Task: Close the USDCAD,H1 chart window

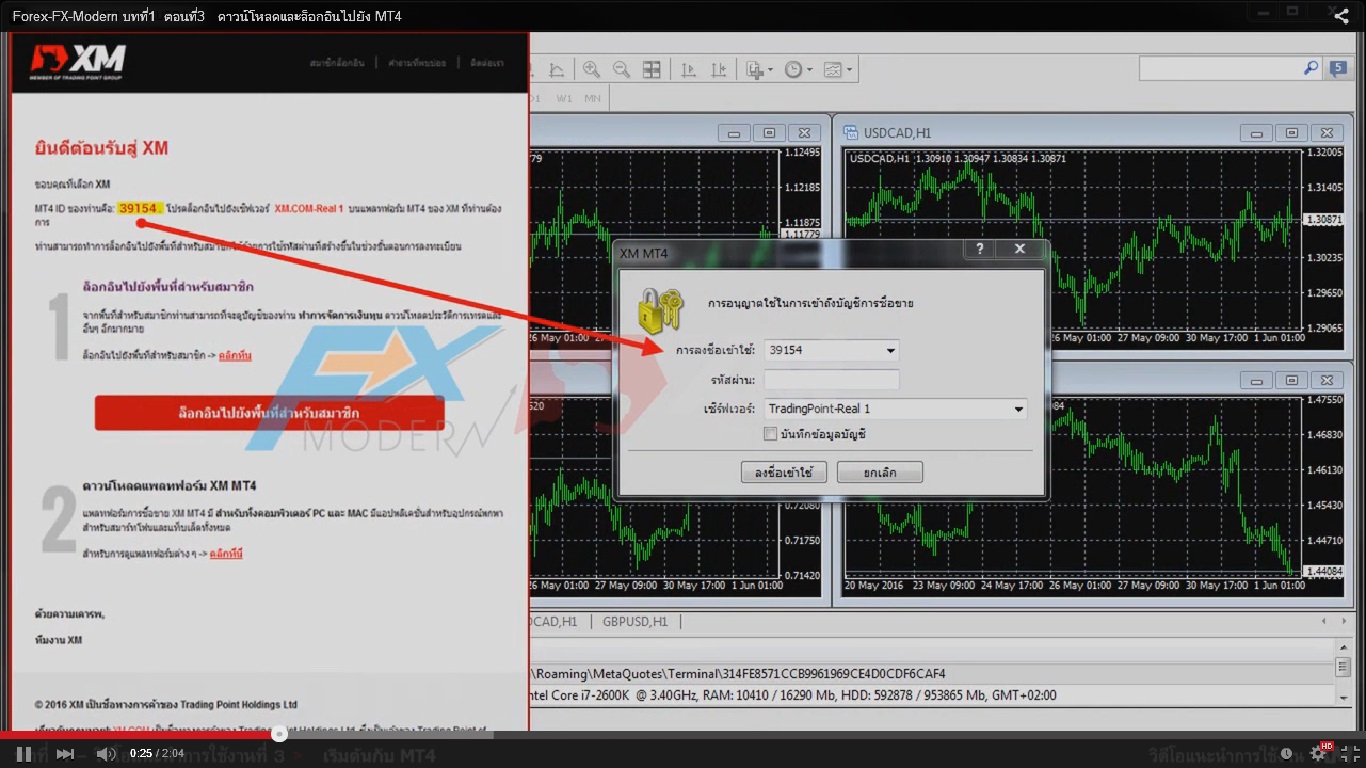Action: coord(1328,133)
